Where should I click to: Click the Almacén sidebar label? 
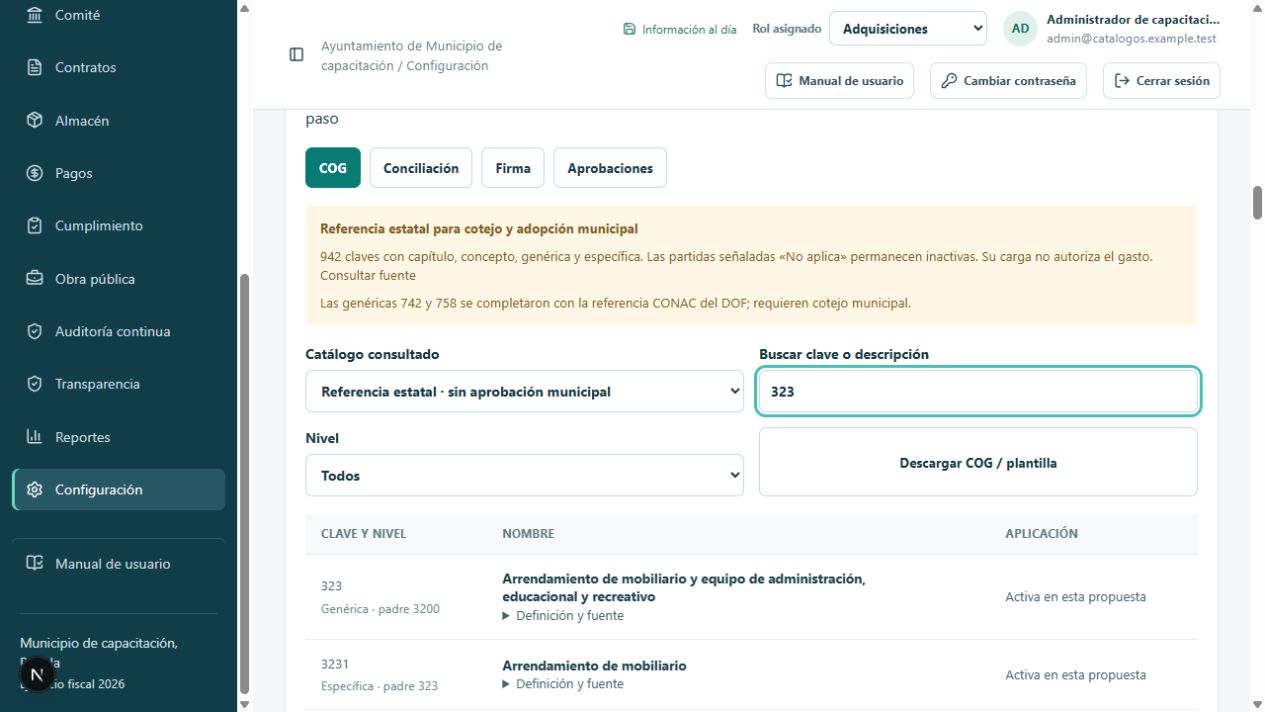coord(82,121)
